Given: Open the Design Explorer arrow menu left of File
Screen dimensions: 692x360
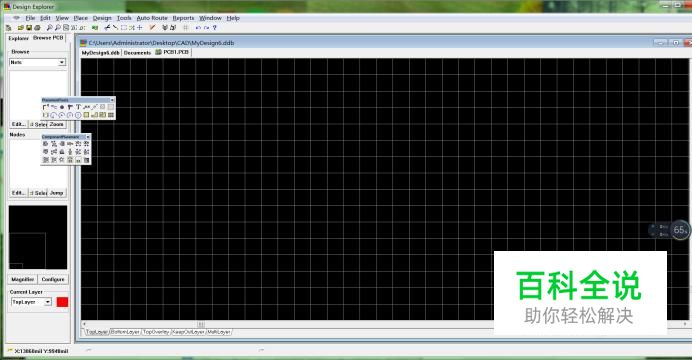Looking at the screenshot, I should 16,18.
